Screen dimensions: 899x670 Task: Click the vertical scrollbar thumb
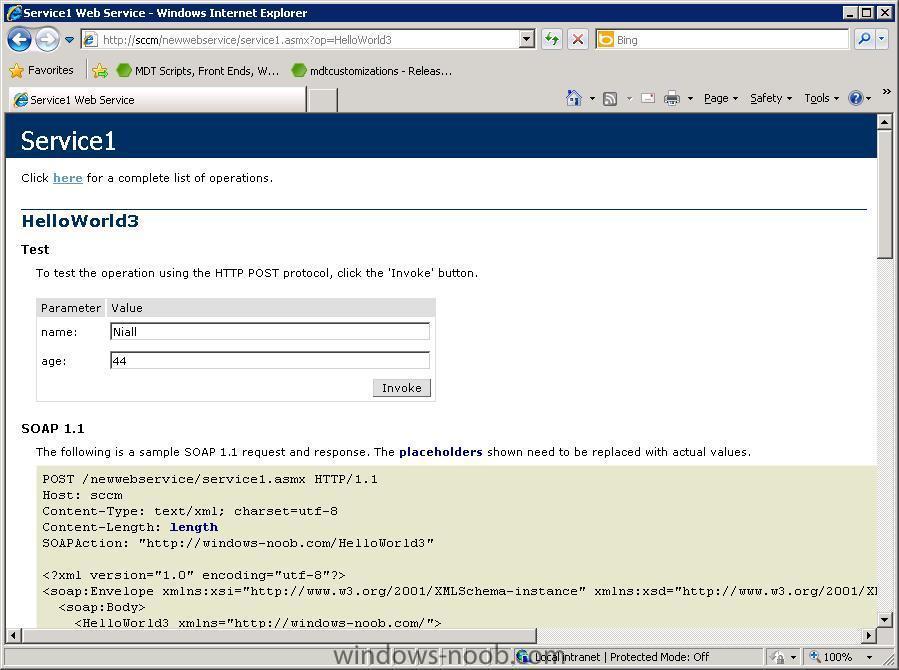(885, 194)
